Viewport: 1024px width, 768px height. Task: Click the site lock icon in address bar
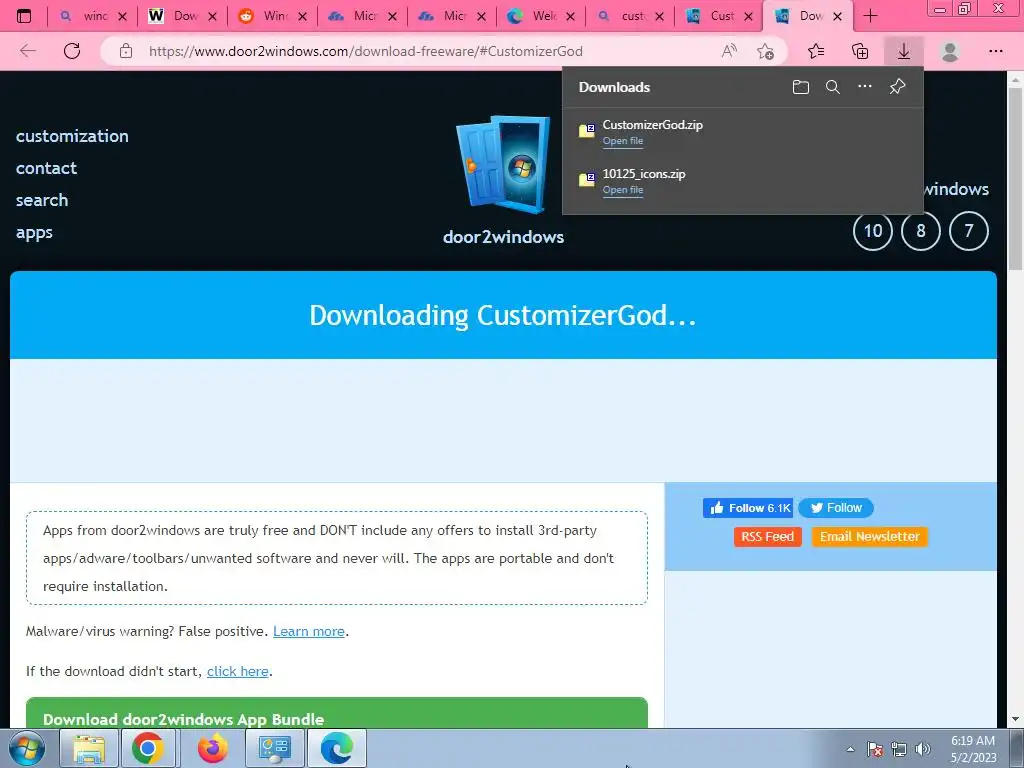(x=126, y=51)
